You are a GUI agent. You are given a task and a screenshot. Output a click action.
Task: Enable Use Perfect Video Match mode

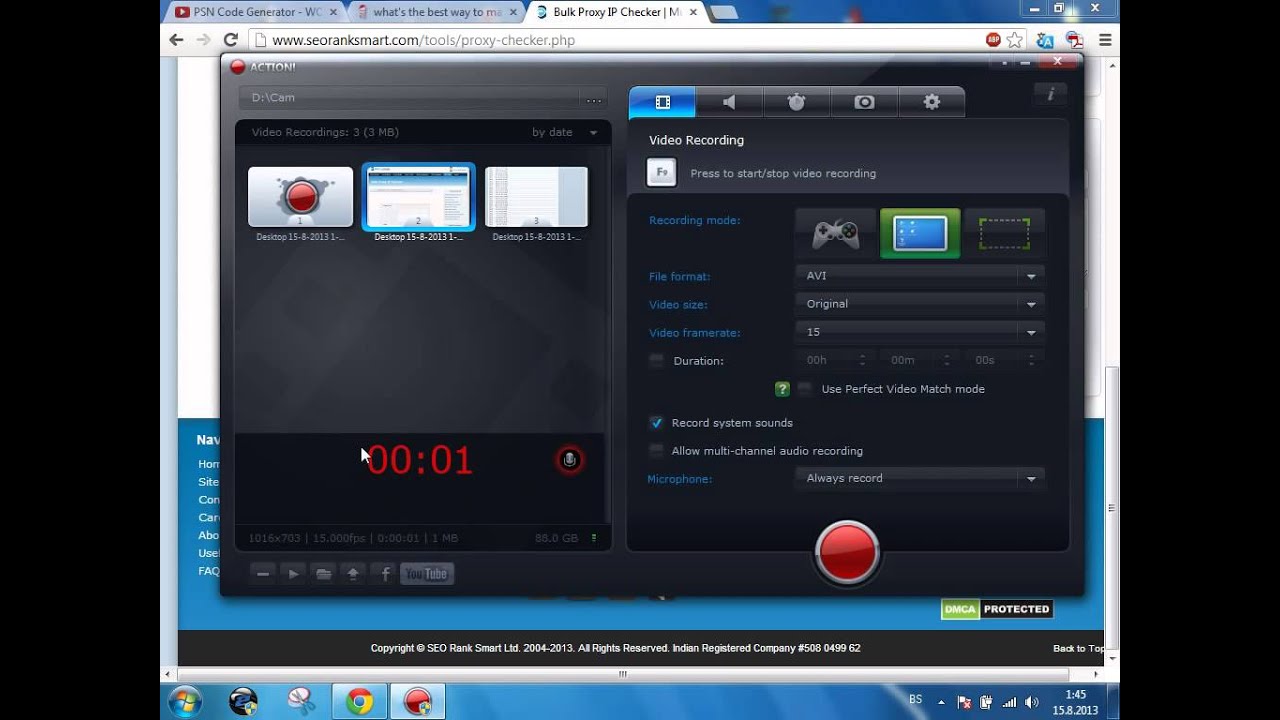click(804, 389)
